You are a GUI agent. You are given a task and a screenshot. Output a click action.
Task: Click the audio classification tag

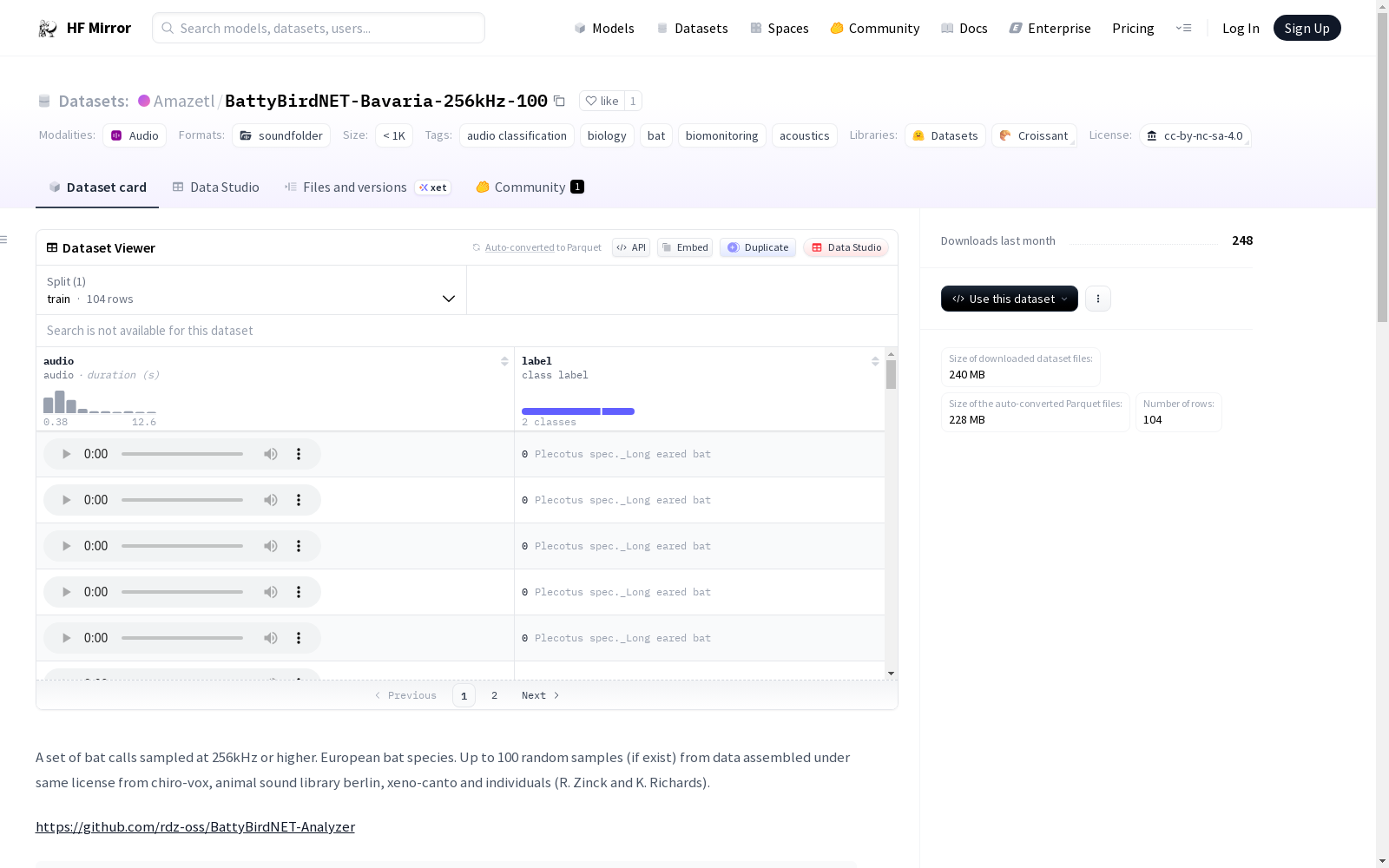click(517, 135)
